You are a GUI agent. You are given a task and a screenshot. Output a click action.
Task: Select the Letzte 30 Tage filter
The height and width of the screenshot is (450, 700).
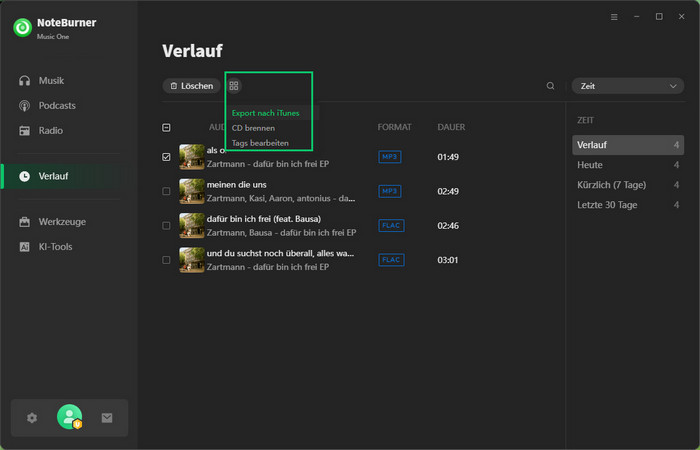tap(628, 205)
